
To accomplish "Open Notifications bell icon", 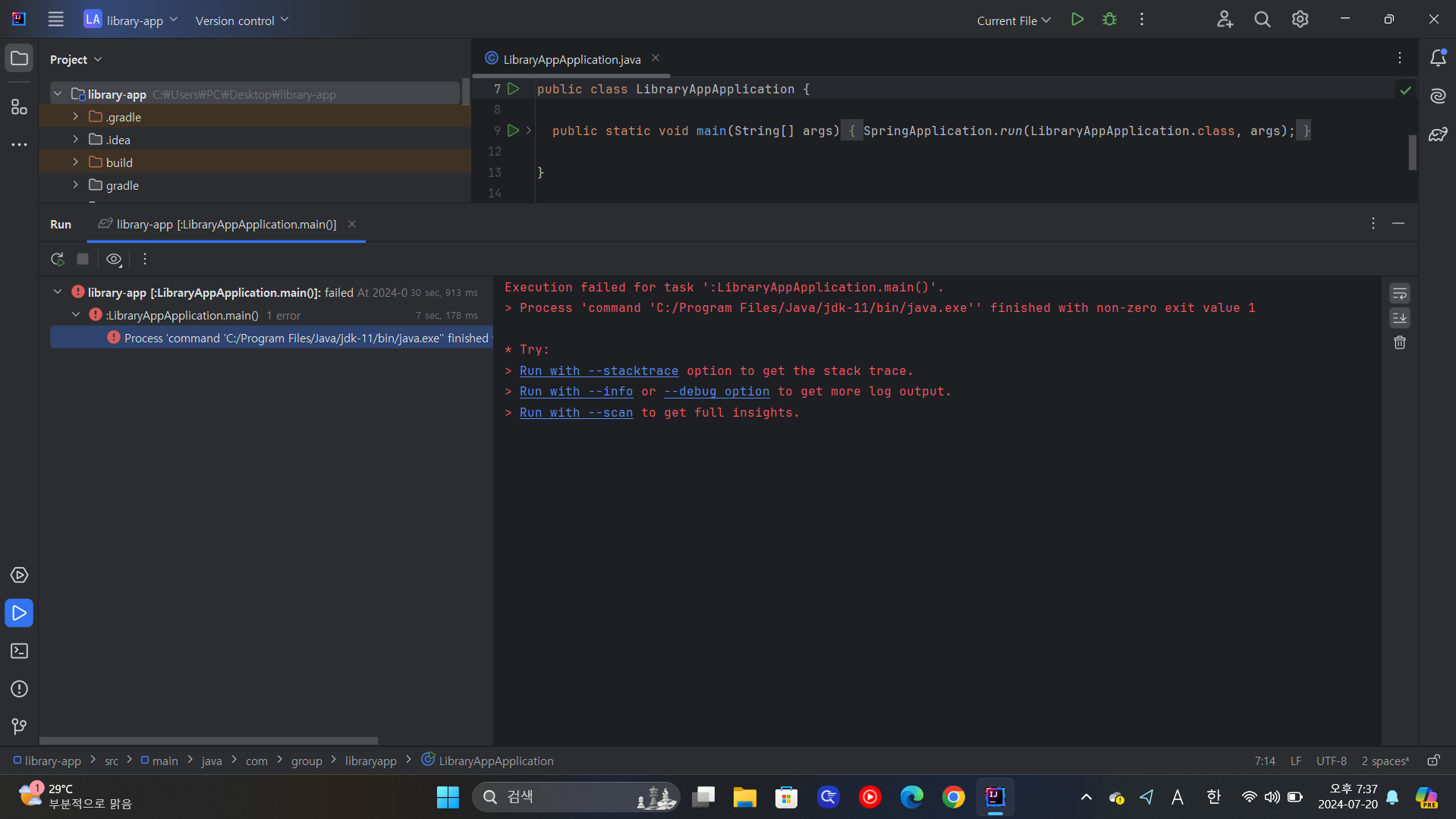I will pos(1438,58).
